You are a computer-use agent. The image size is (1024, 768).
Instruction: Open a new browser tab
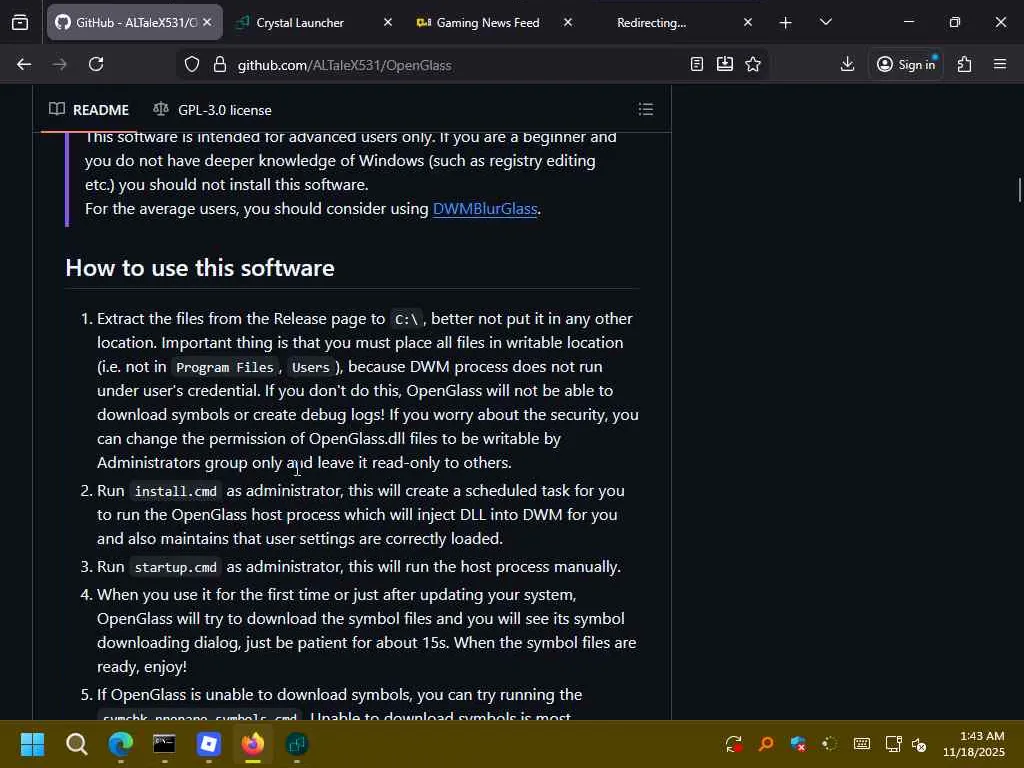pyautogui.click(x=786, y=22)
